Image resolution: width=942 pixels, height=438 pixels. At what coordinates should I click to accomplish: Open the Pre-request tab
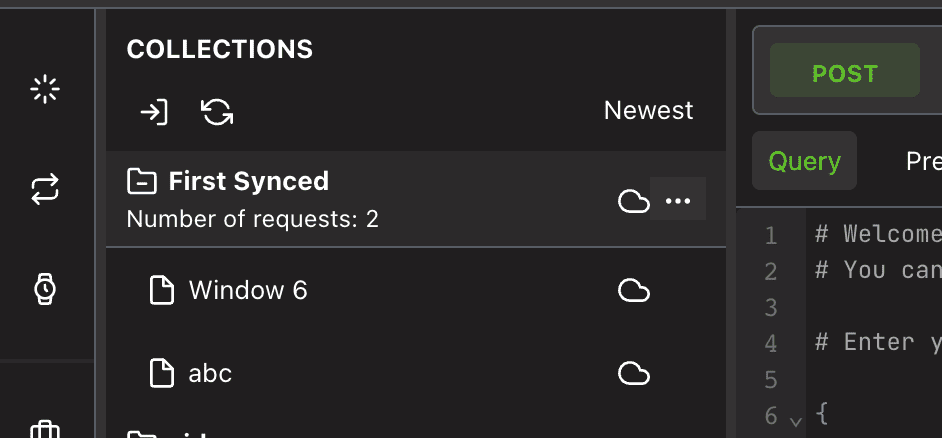coord(922,161)
